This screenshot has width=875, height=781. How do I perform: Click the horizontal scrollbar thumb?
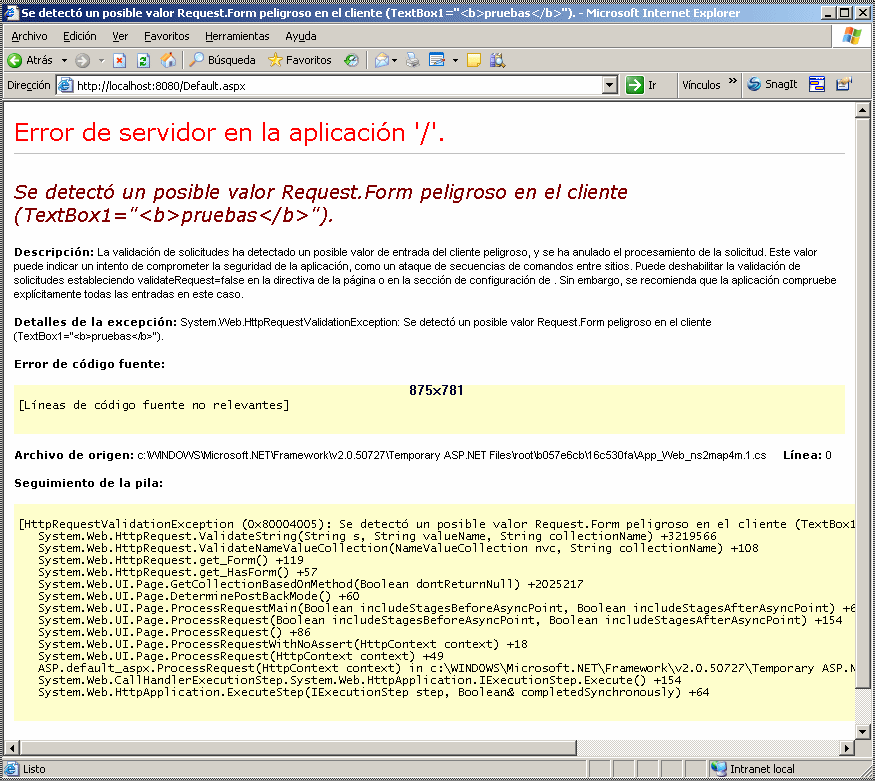(x=298, y=748)
